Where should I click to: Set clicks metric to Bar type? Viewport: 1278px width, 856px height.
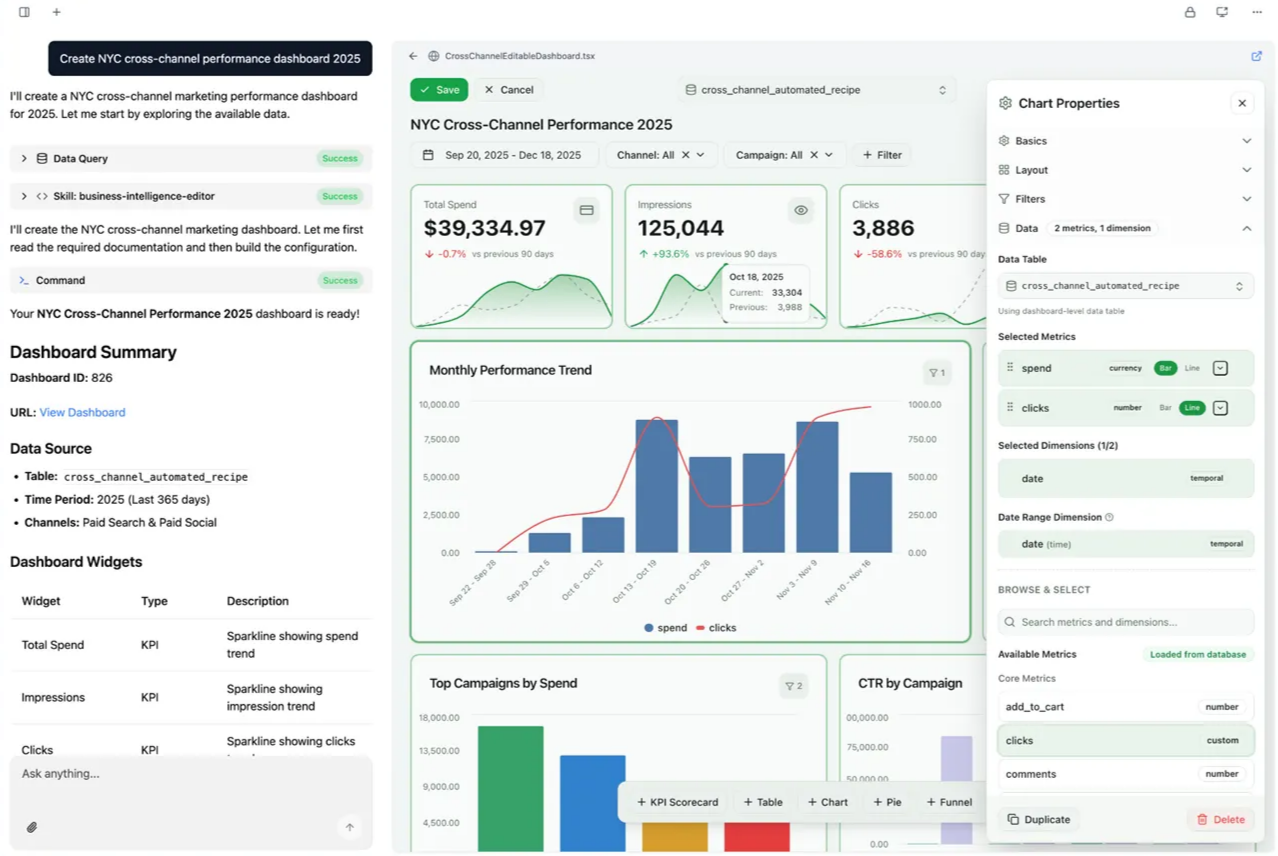pos(1165,408)
